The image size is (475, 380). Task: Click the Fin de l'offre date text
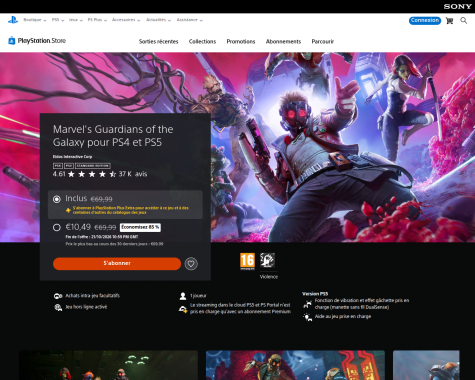pos(102,237)
